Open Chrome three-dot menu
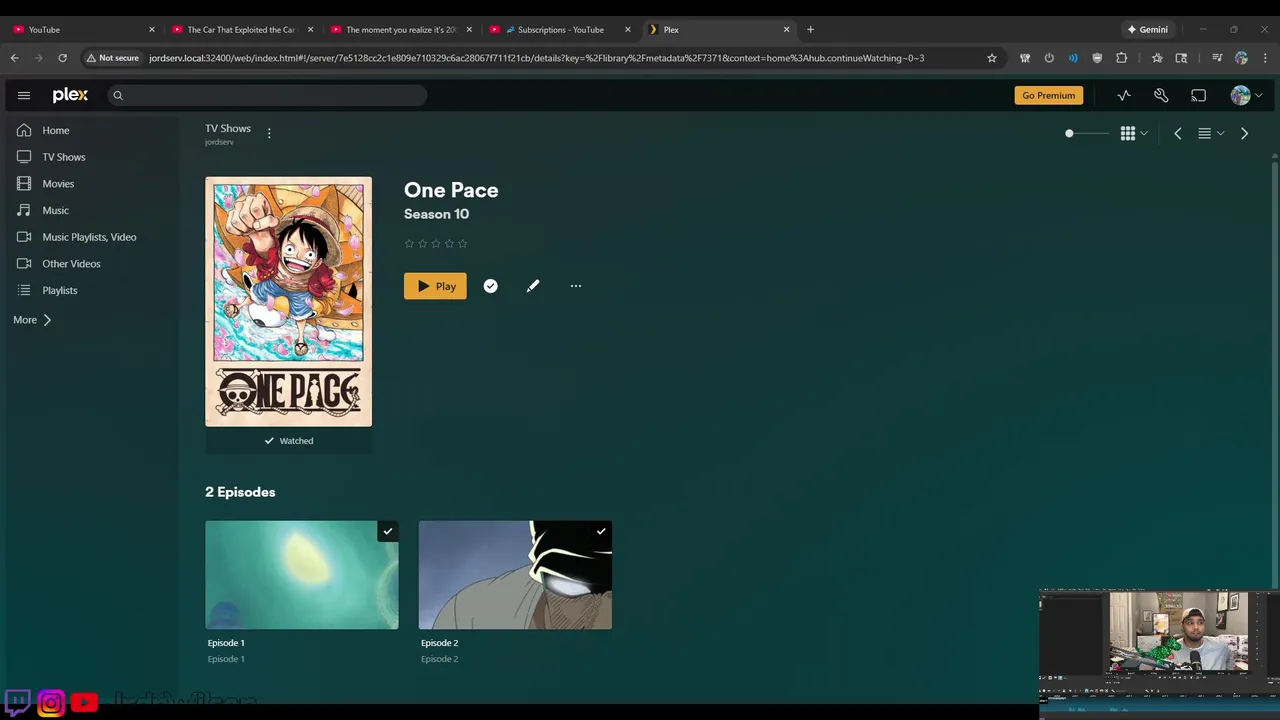The width and height of the screenshot is (1280, 720). (1265, 58)
